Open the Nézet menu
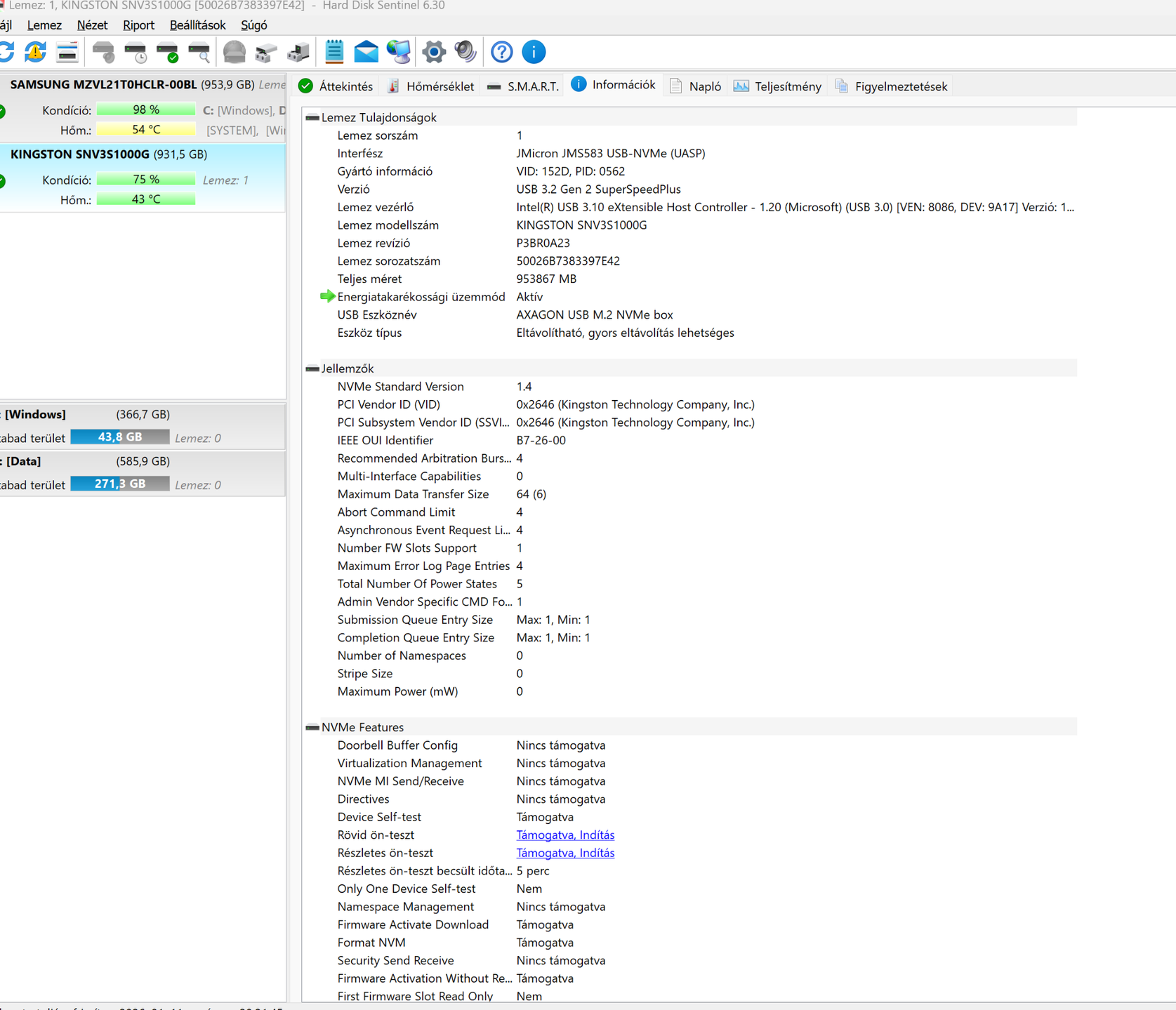The image size is (1176, 1010). (x=92, y=25)
